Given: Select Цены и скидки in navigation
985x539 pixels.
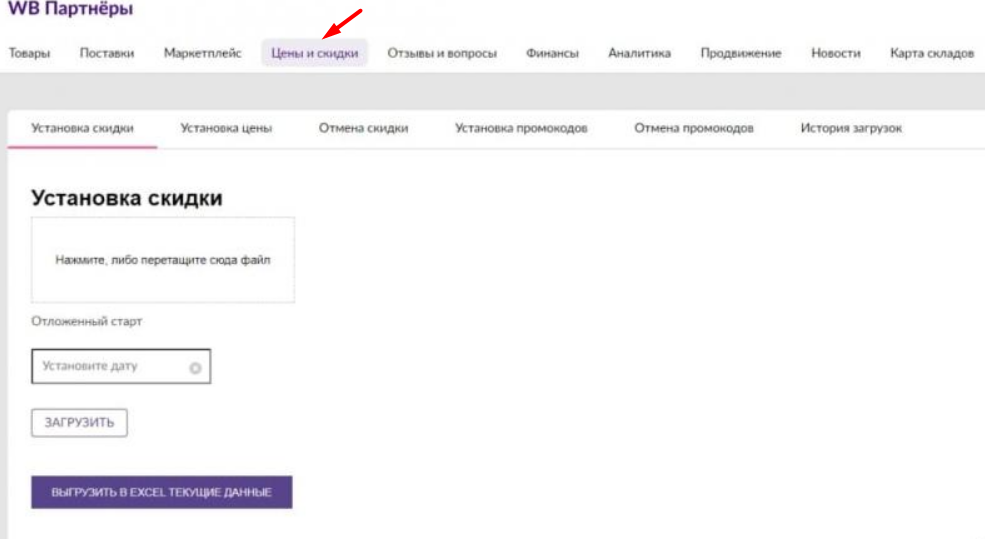Looking at the screenshot, I should tap(315, 53).
